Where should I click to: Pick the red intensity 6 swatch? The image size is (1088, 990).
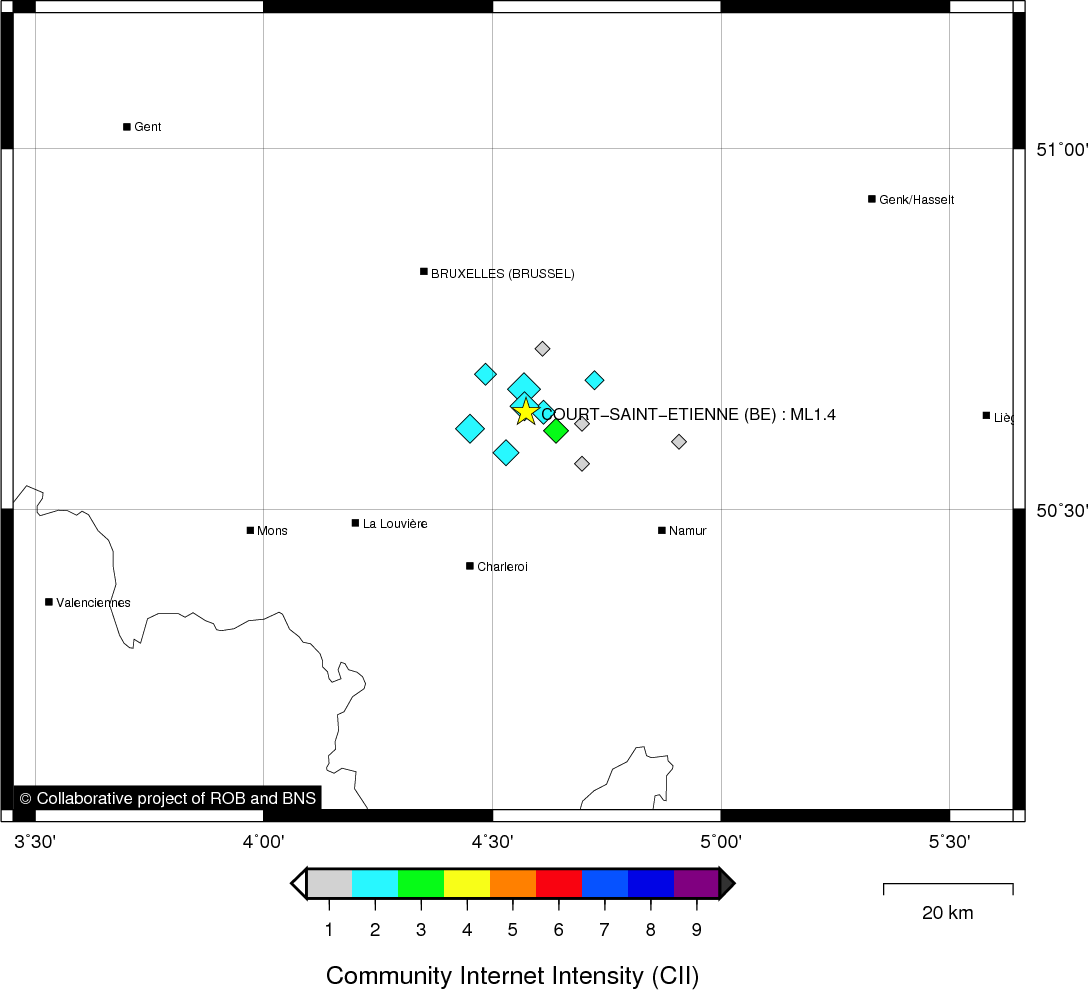559,884
